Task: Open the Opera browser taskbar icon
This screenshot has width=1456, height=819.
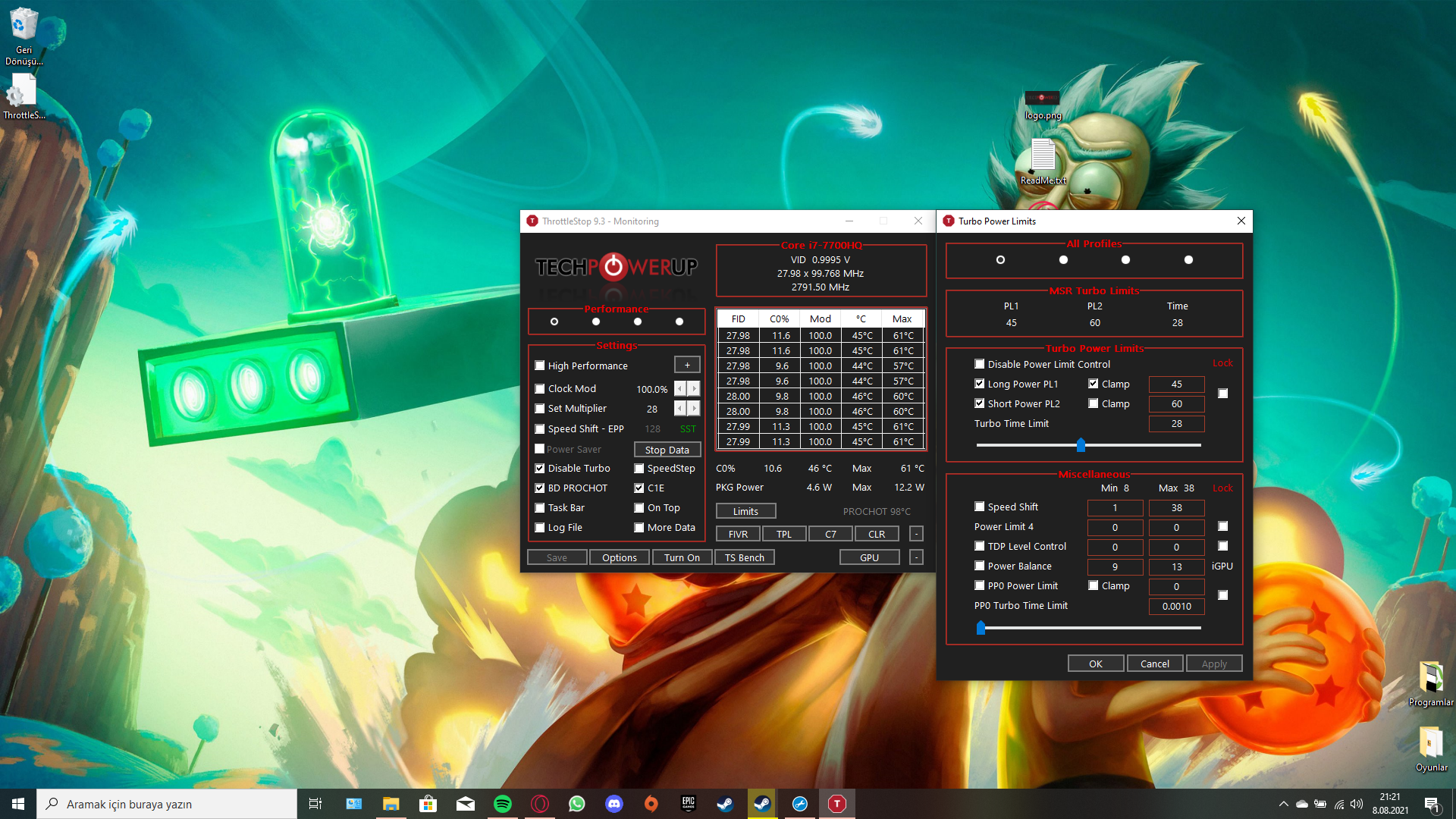Action: pyautogui.click(x=540, y=804)
